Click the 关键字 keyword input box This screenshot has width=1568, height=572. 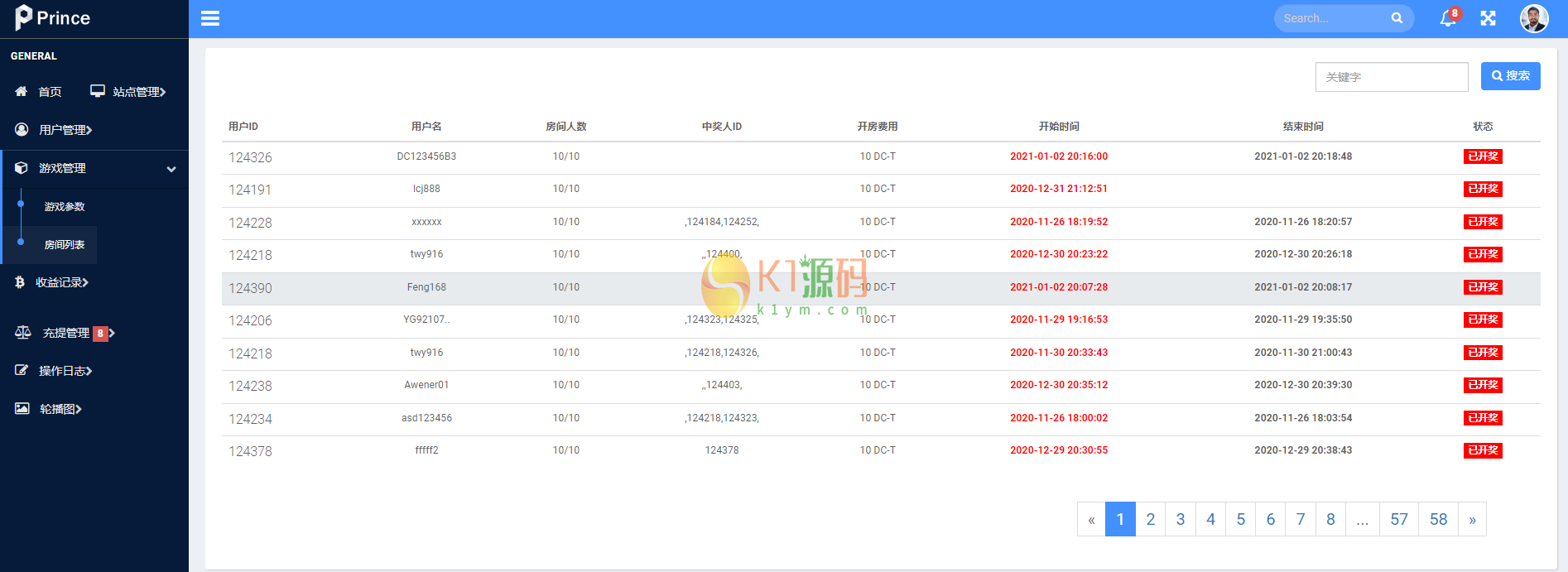1392,77
